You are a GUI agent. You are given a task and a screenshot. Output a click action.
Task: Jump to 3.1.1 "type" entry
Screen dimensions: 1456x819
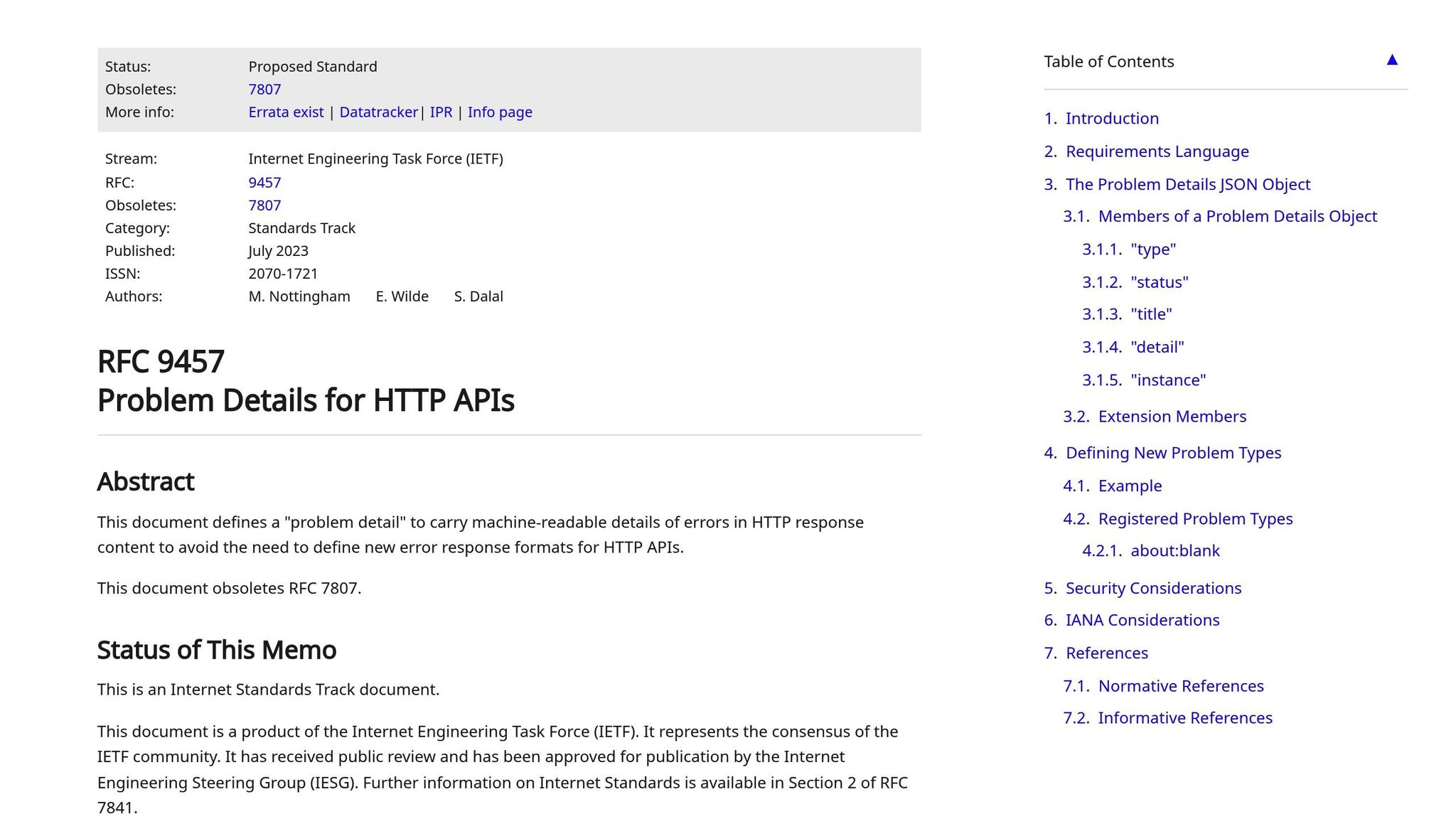1152,250
